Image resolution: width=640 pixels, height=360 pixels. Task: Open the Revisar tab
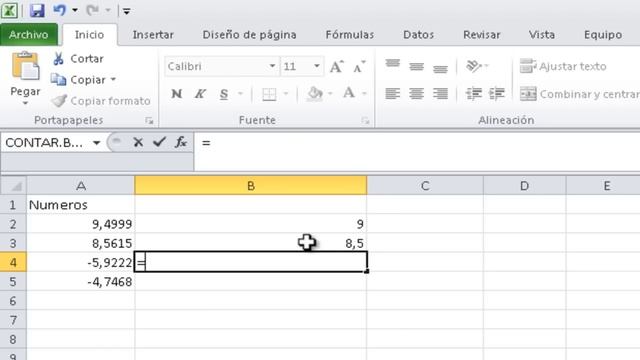pyautogui.click(x=482, y=35)
